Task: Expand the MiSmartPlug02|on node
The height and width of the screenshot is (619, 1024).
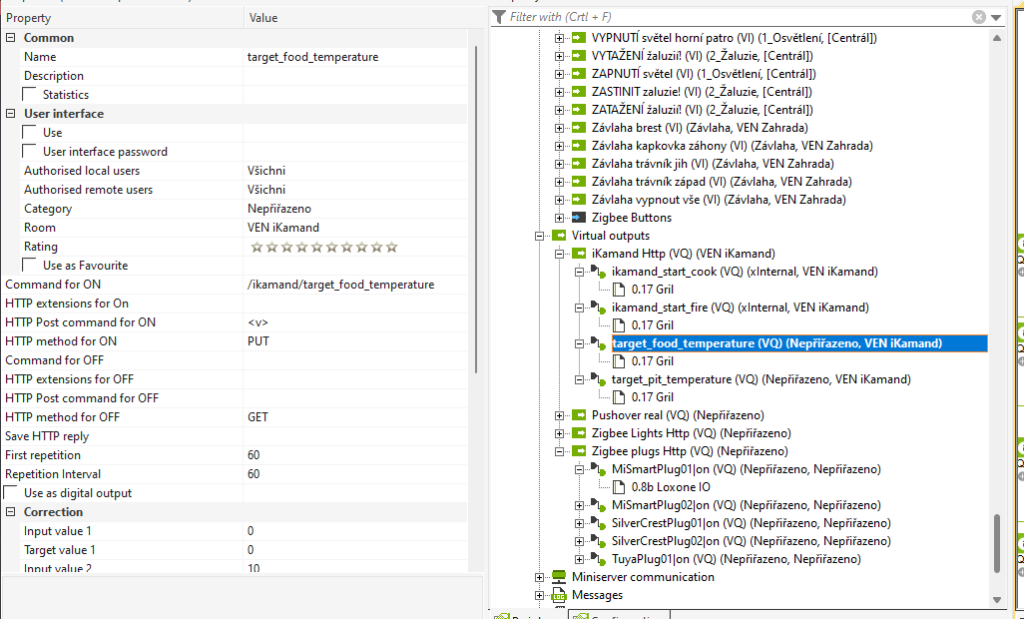Action: [579, 505]
